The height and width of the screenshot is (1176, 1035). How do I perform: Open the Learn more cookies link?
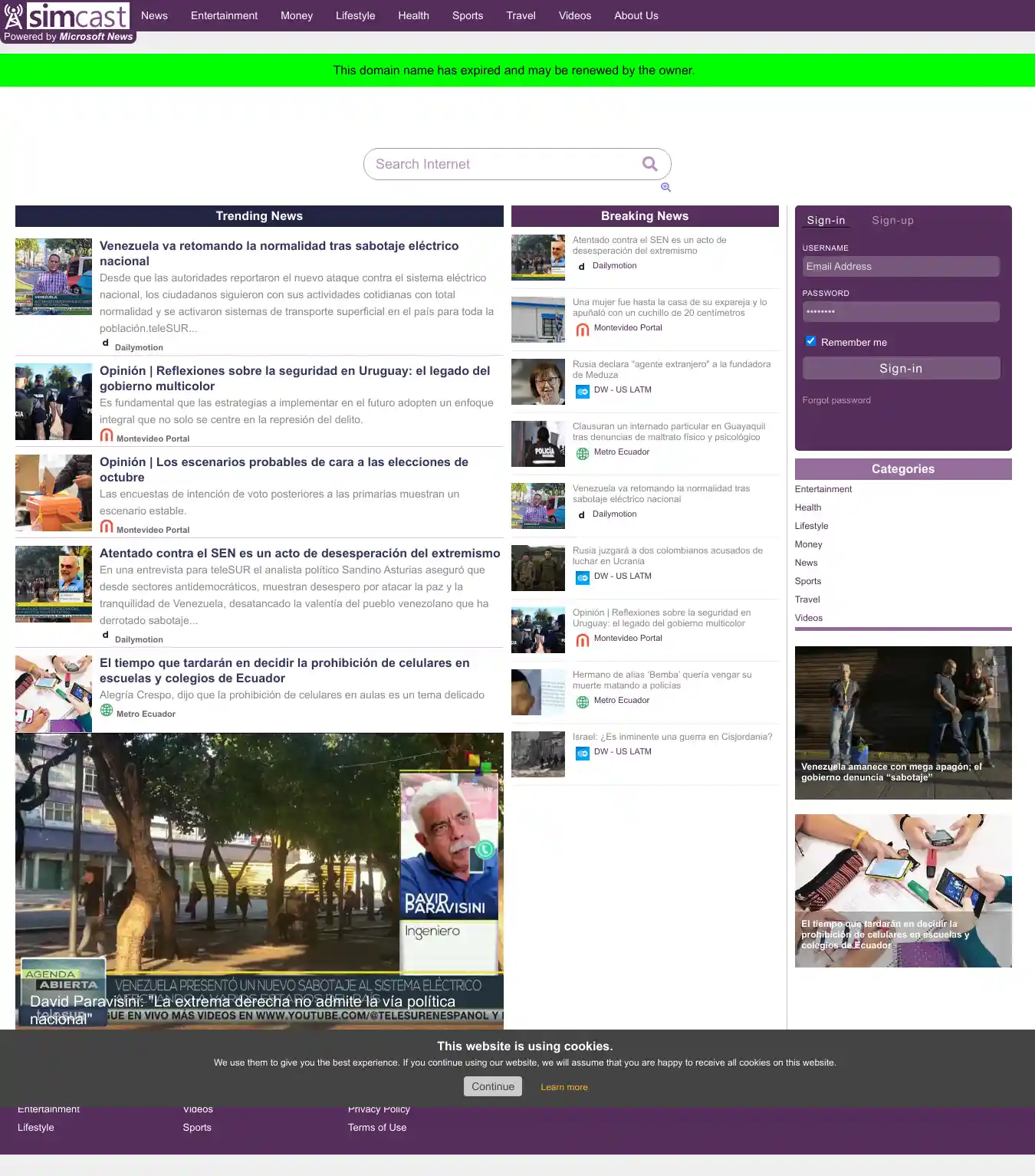tap(563, 1087)
